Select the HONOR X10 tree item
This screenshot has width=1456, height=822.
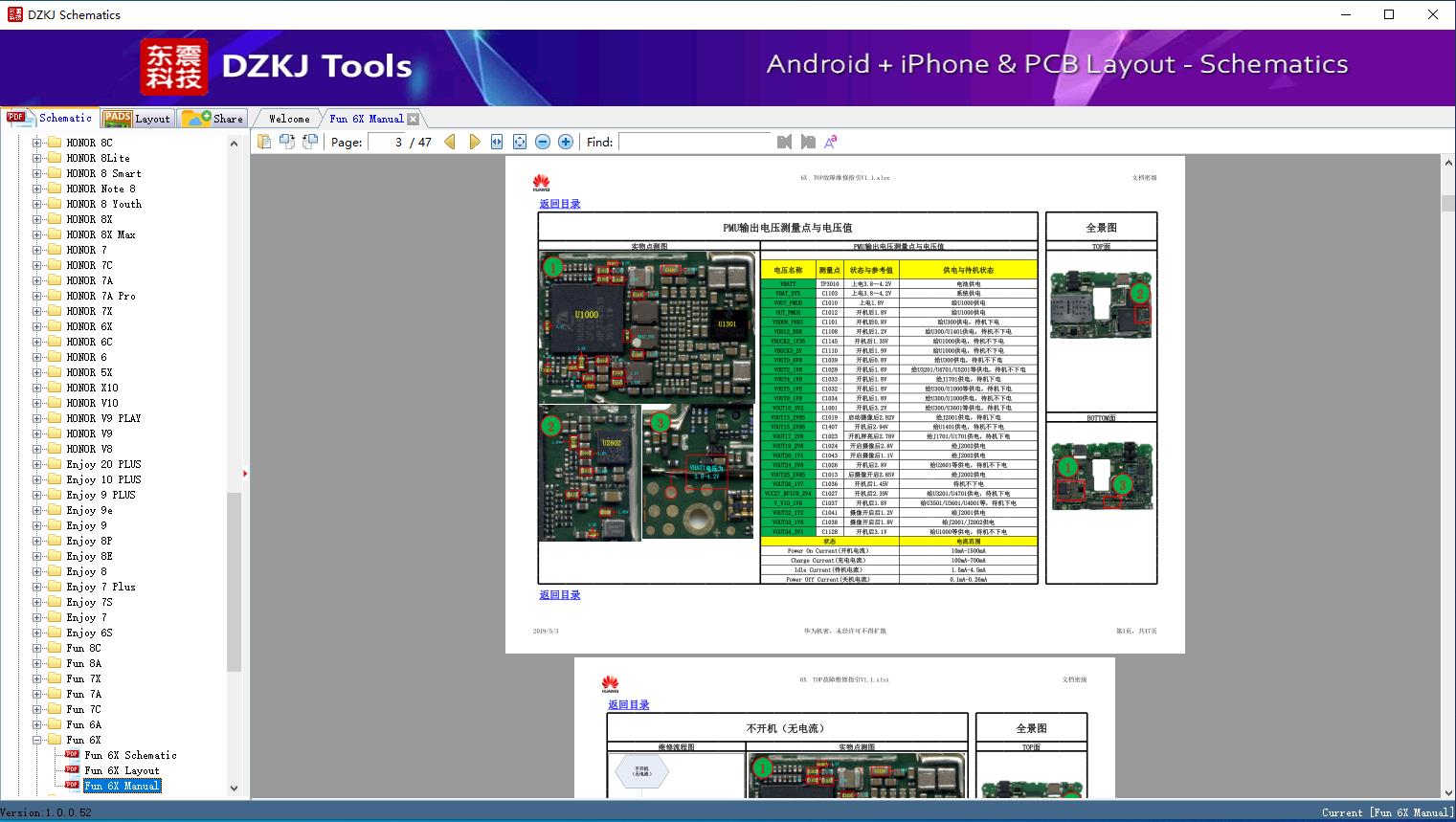point(92,388)
